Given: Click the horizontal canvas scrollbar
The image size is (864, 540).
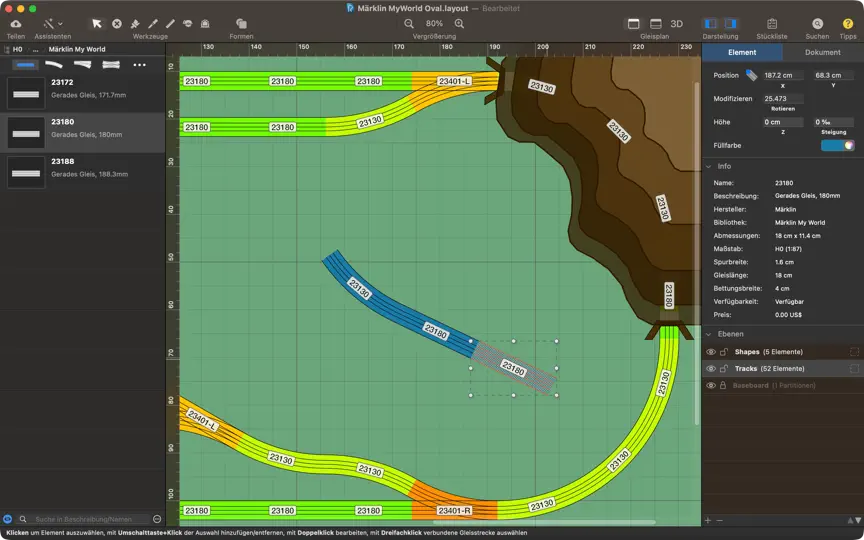Looking at the screenshot, I should 543,522.
